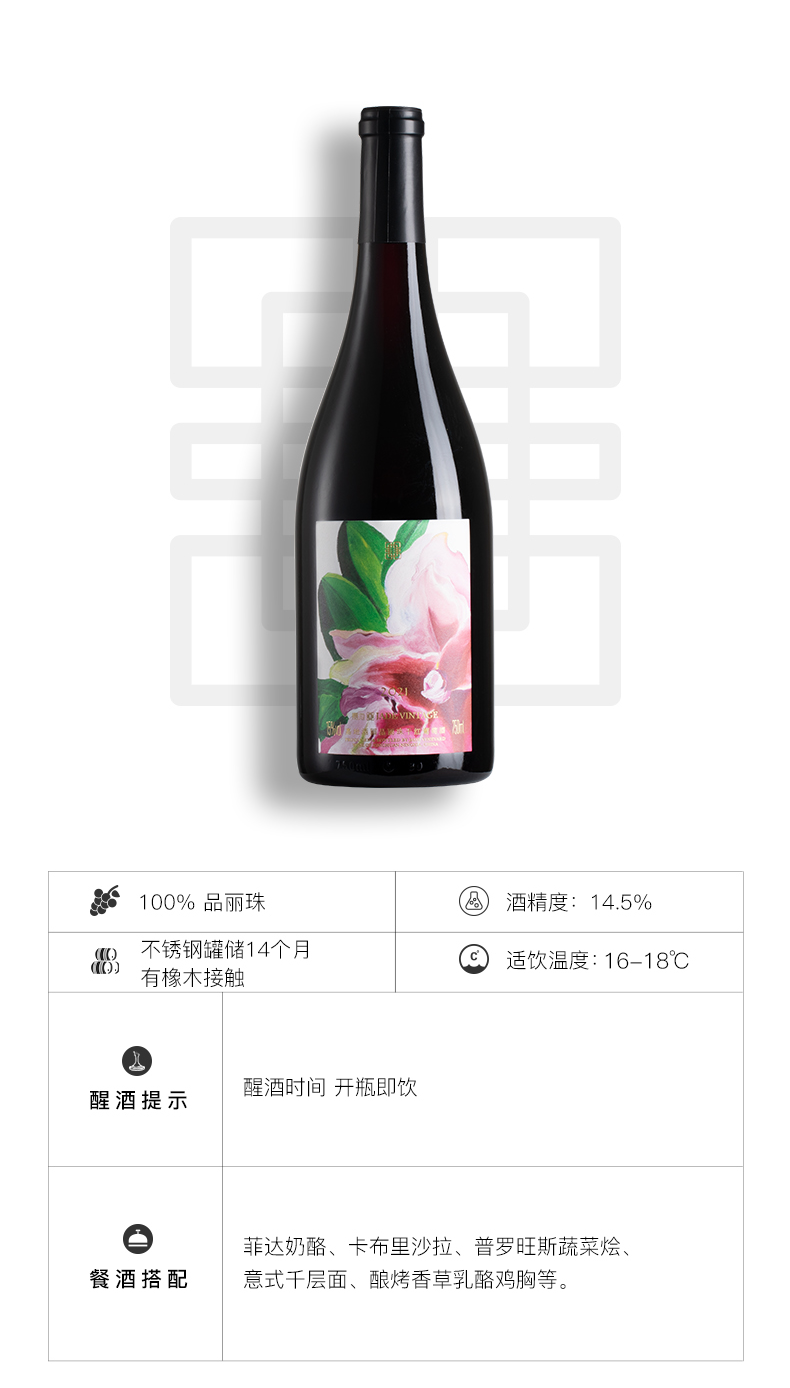The height and width of the screenshot is (1388, 790).
Task: Click the decanter icon above 醒酒提示
Action: (x=138, y=1062)
